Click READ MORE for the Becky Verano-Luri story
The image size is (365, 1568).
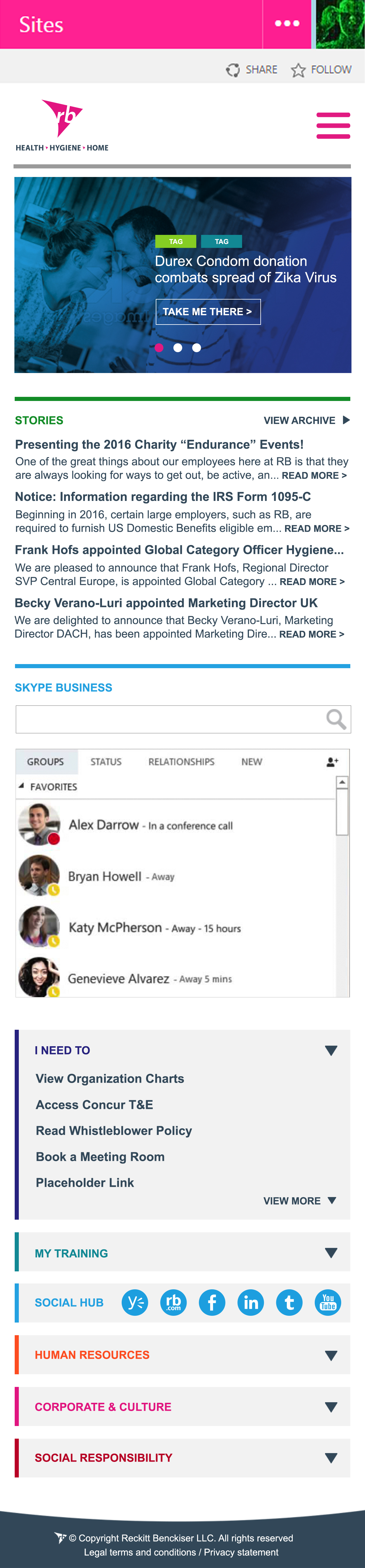tap(312, 634)
